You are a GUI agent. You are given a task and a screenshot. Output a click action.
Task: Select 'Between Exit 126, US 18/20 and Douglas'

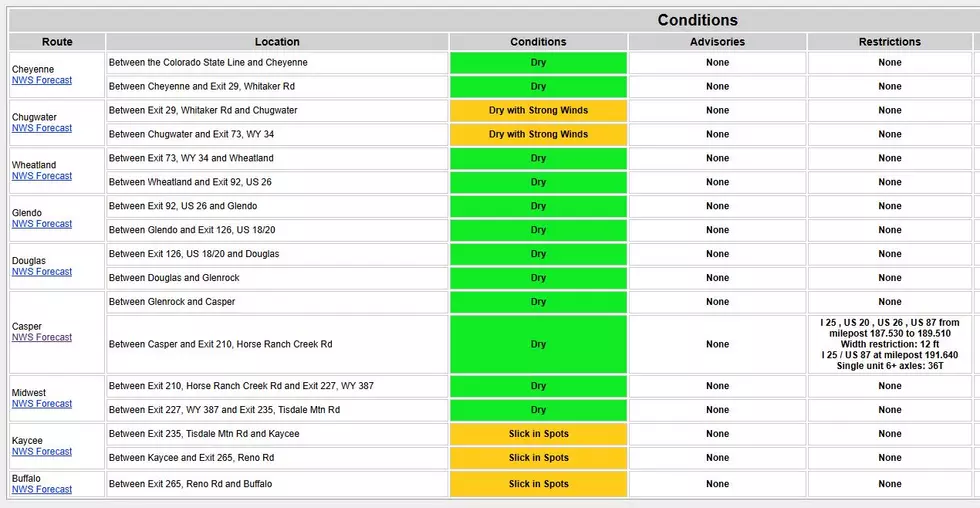pyautogui.click(x=194, y=254)
